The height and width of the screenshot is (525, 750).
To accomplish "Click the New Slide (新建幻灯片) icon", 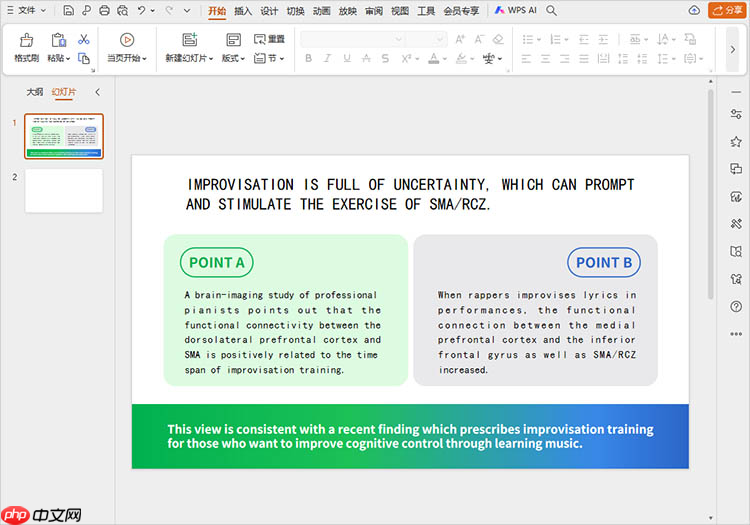I will 189,40.
